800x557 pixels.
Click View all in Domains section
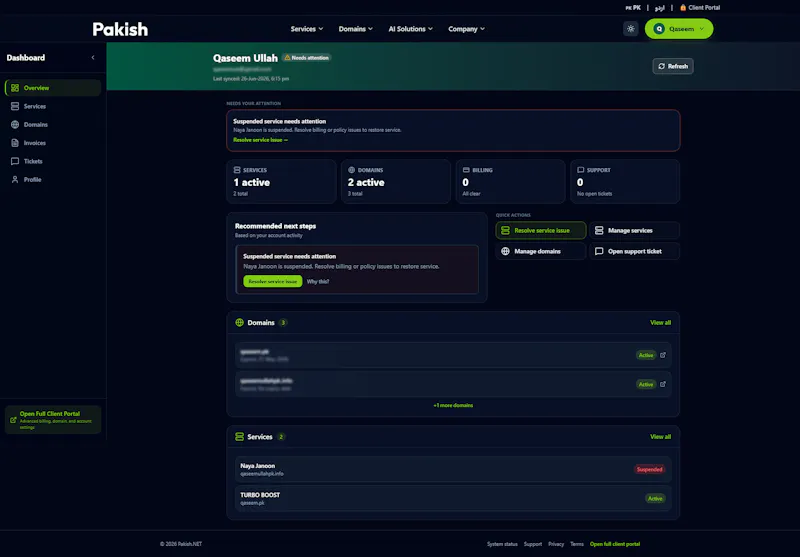point(660,323)
